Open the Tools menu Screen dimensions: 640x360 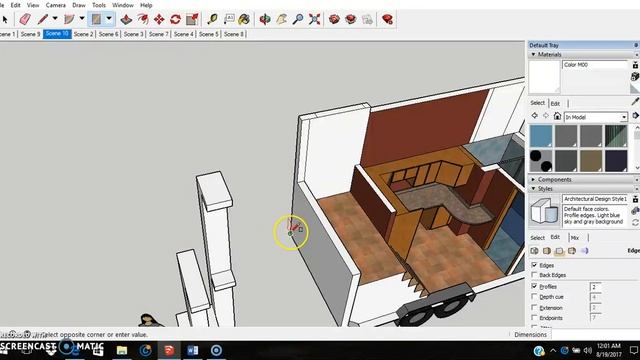click(99, 5)
